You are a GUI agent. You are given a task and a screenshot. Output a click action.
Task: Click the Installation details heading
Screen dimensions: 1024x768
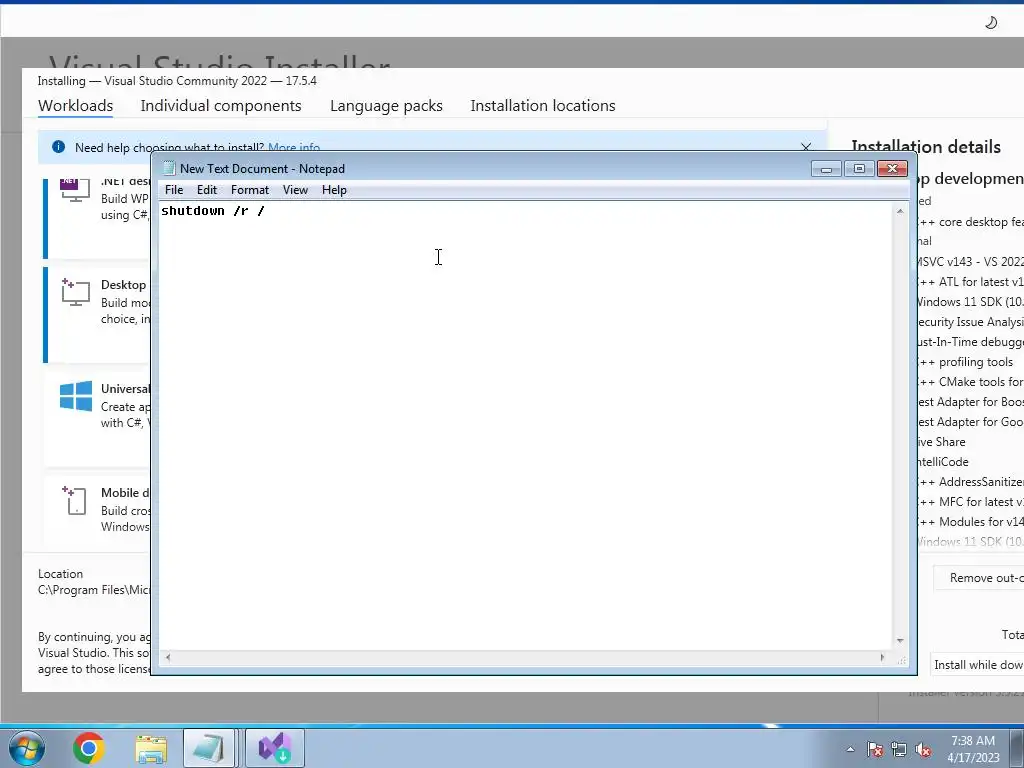coord(926,147)
